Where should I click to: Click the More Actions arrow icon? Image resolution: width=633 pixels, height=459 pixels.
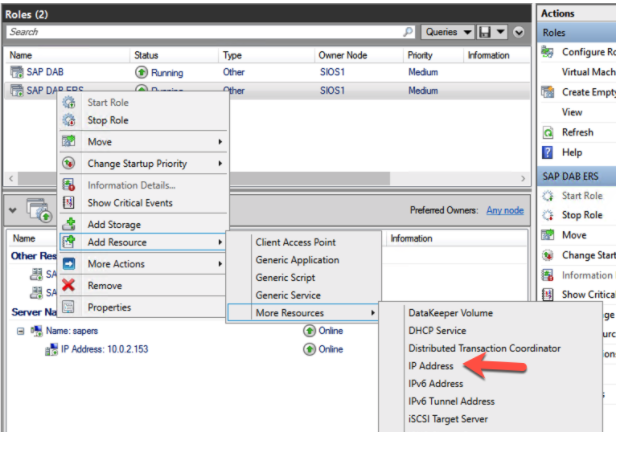click(x=69, y=264)
